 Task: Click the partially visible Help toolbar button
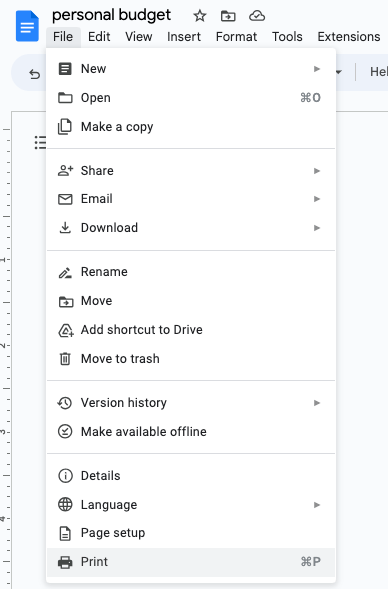(x=378, y=72)
